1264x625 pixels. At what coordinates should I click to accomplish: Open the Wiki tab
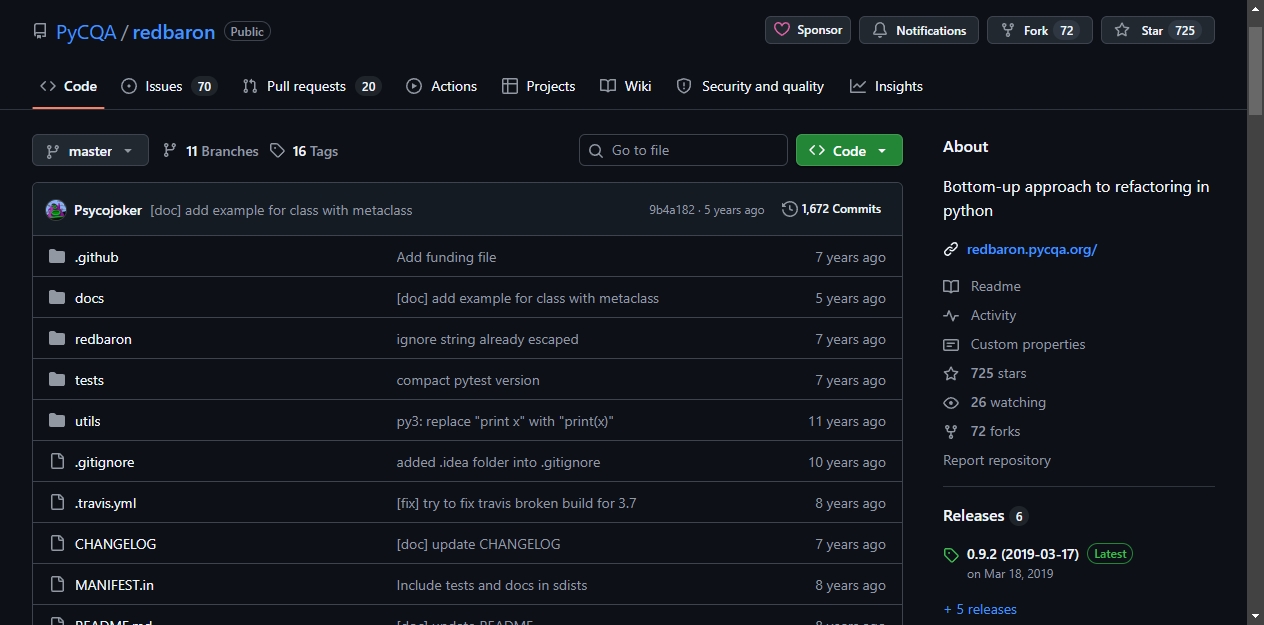(x=626, y=86)
